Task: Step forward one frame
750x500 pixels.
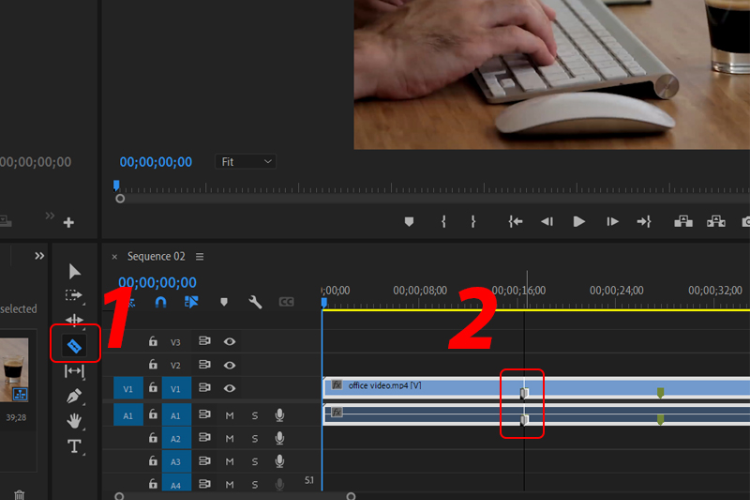Action: click(612, 222)
